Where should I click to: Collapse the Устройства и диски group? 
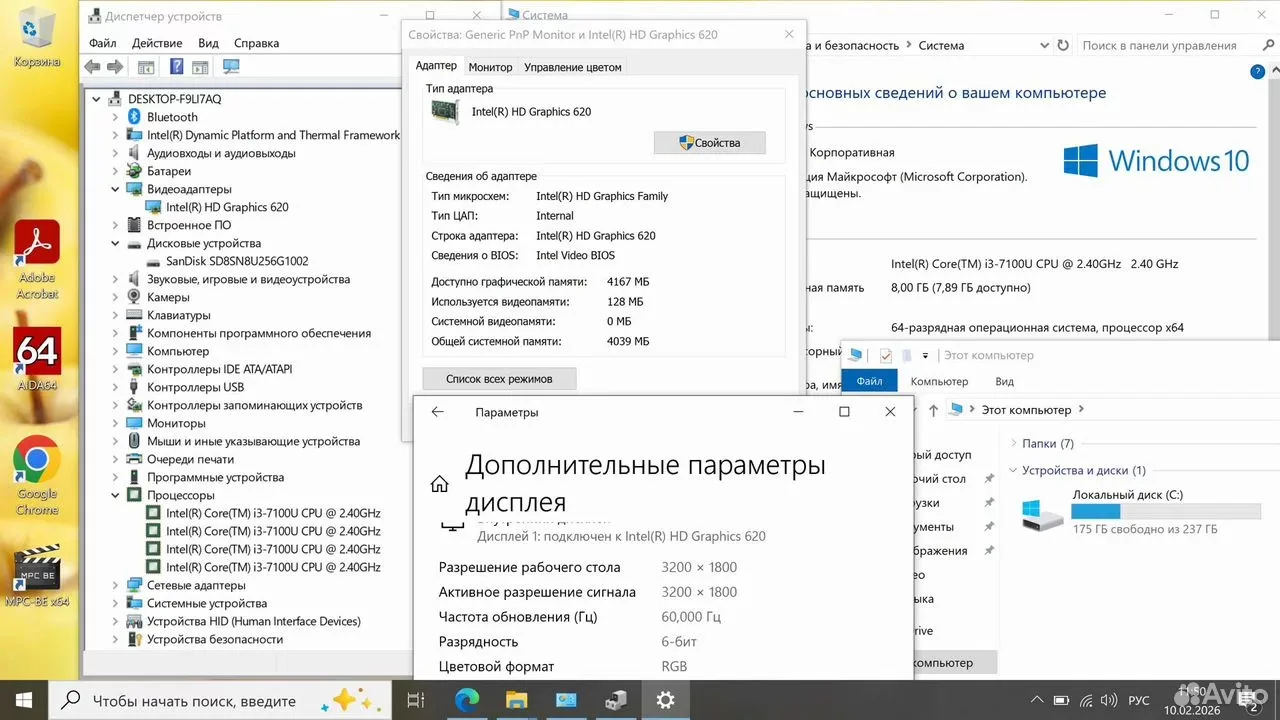click(1014, 470)
